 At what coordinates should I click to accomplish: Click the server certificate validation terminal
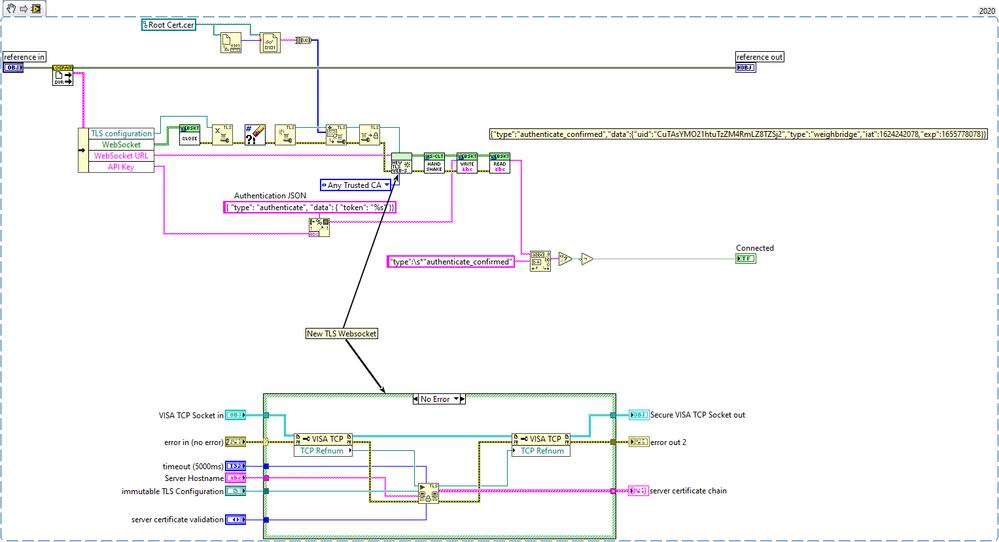pos(236,520)
